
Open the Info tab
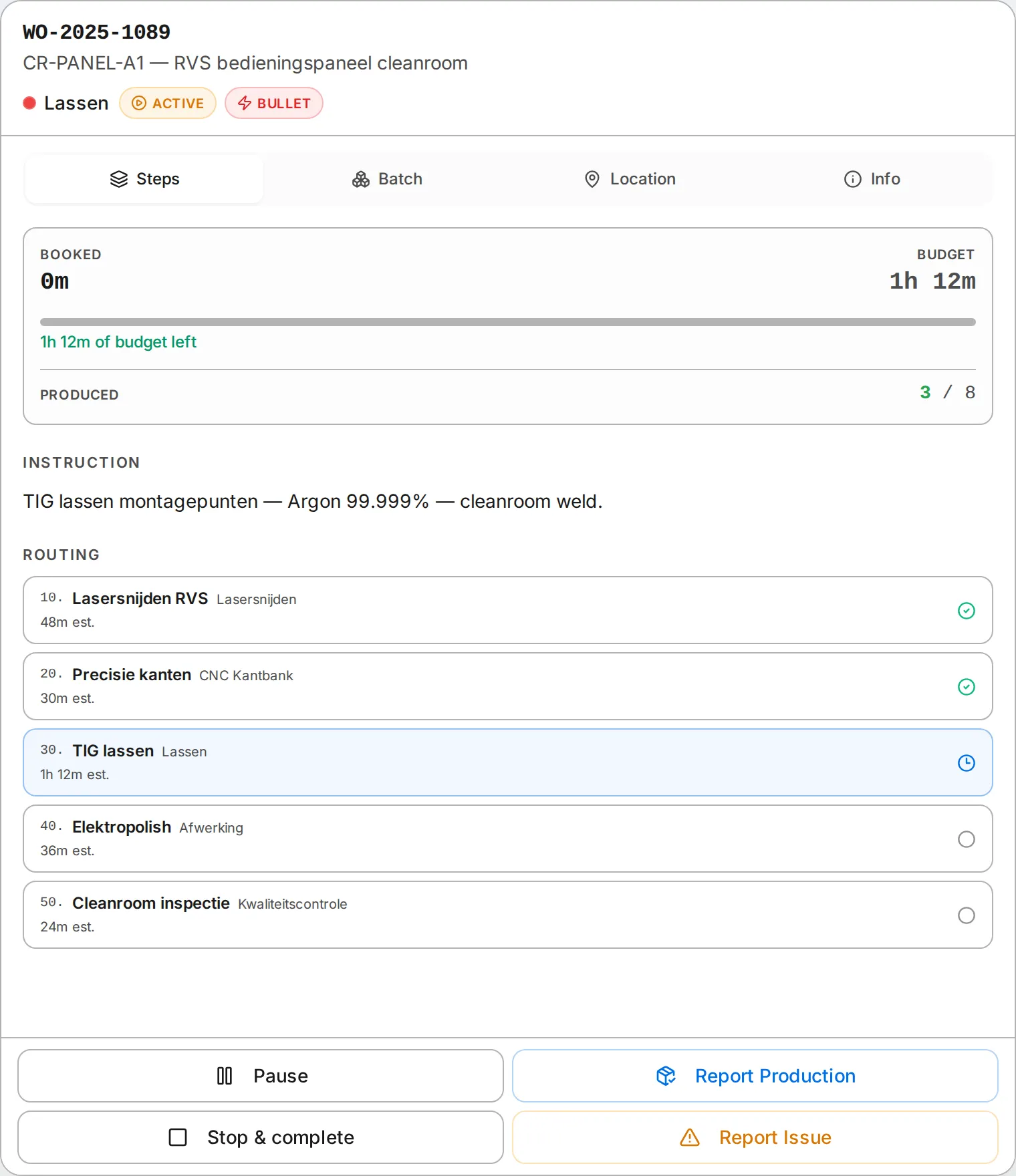[872, 179]
